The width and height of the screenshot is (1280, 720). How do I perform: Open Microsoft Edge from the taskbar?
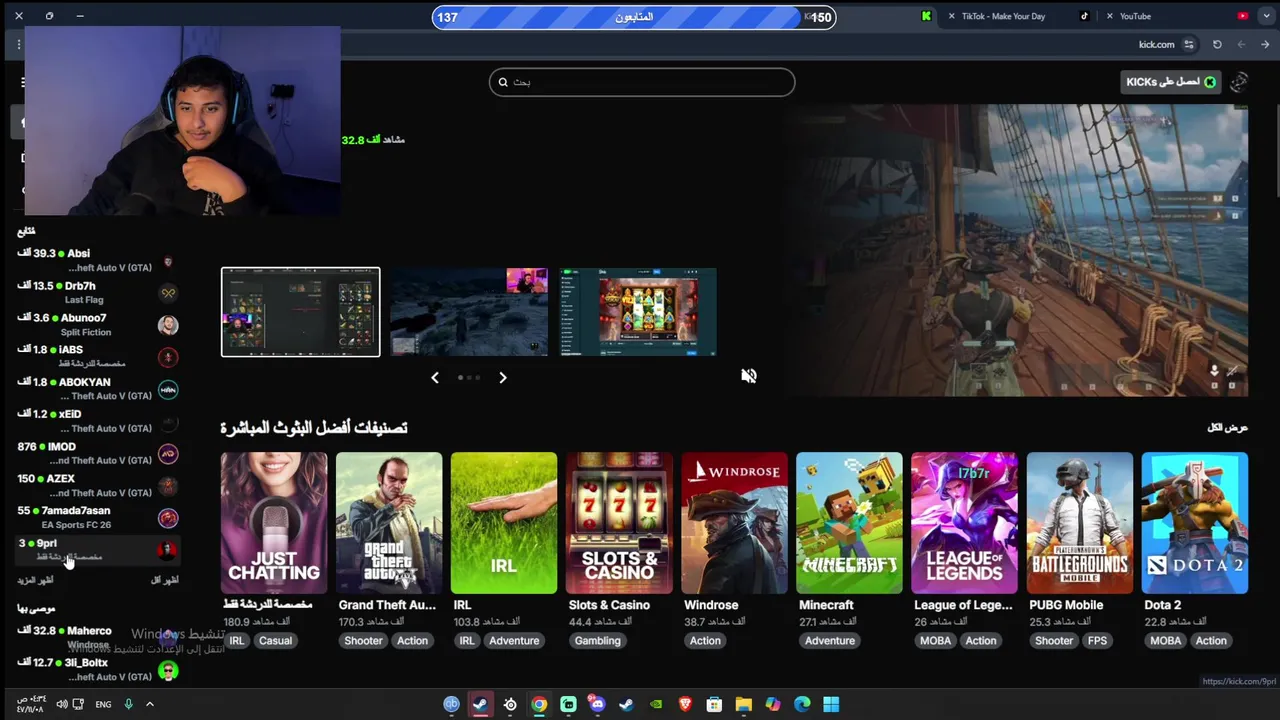(x=802, y=704)
